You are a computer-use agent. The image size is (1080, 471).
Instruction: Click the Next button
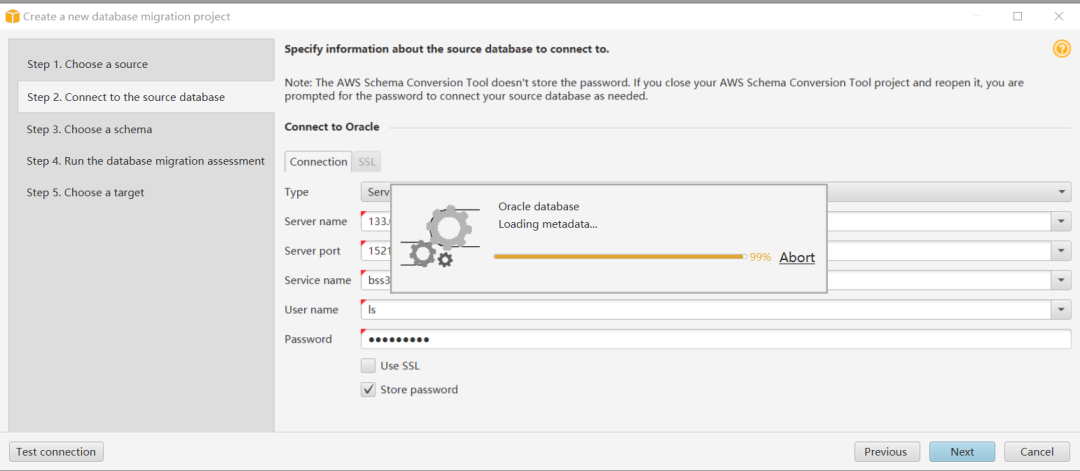961,452
